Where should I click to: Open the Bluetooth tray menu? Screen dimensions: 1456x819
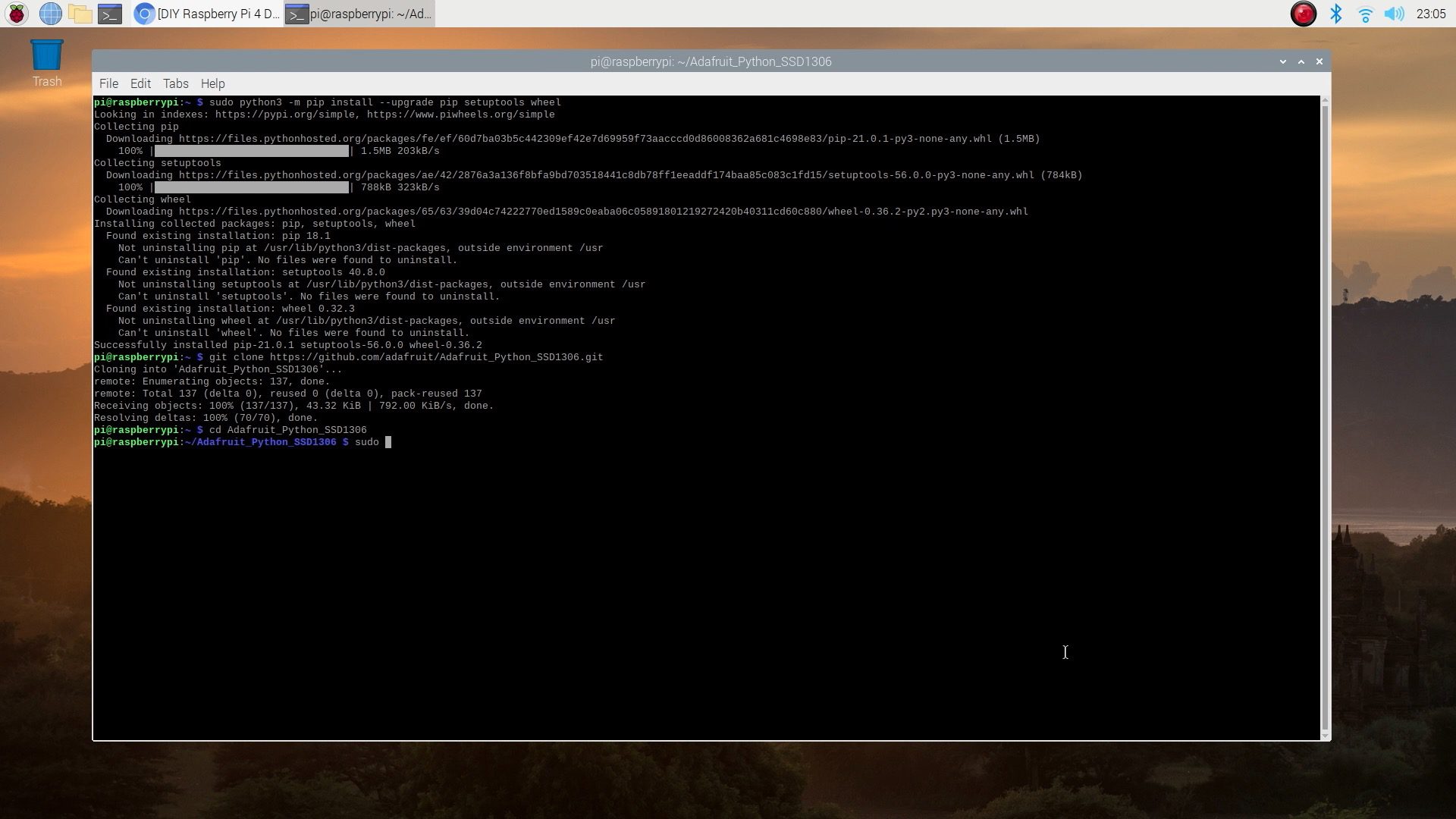1336,14
